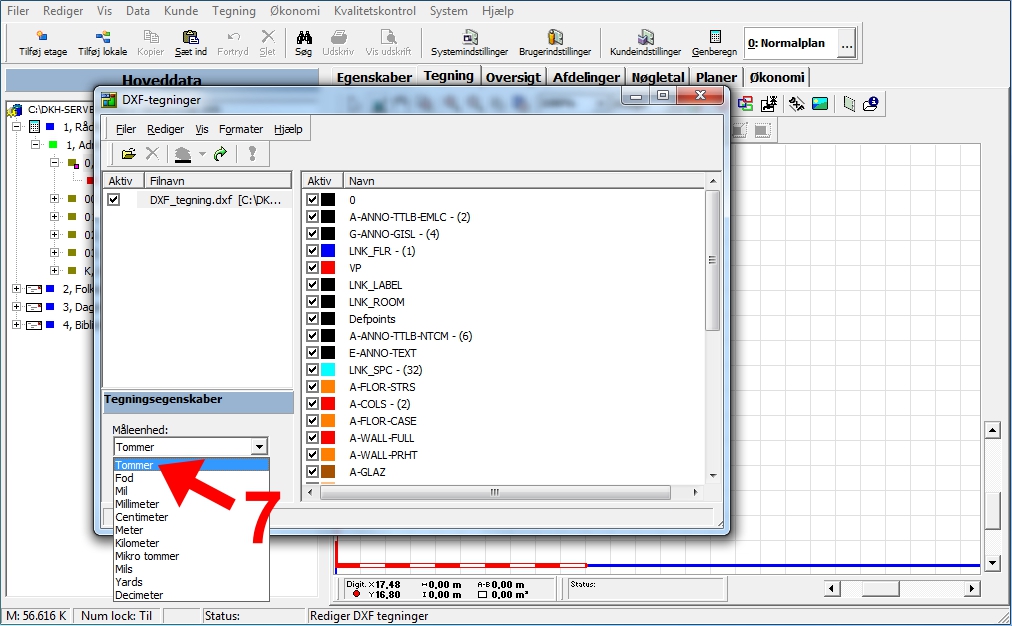This screenshot has width=1012, height=626.
Task: Click Navn column header in layer list
Action: coord(524,181)
